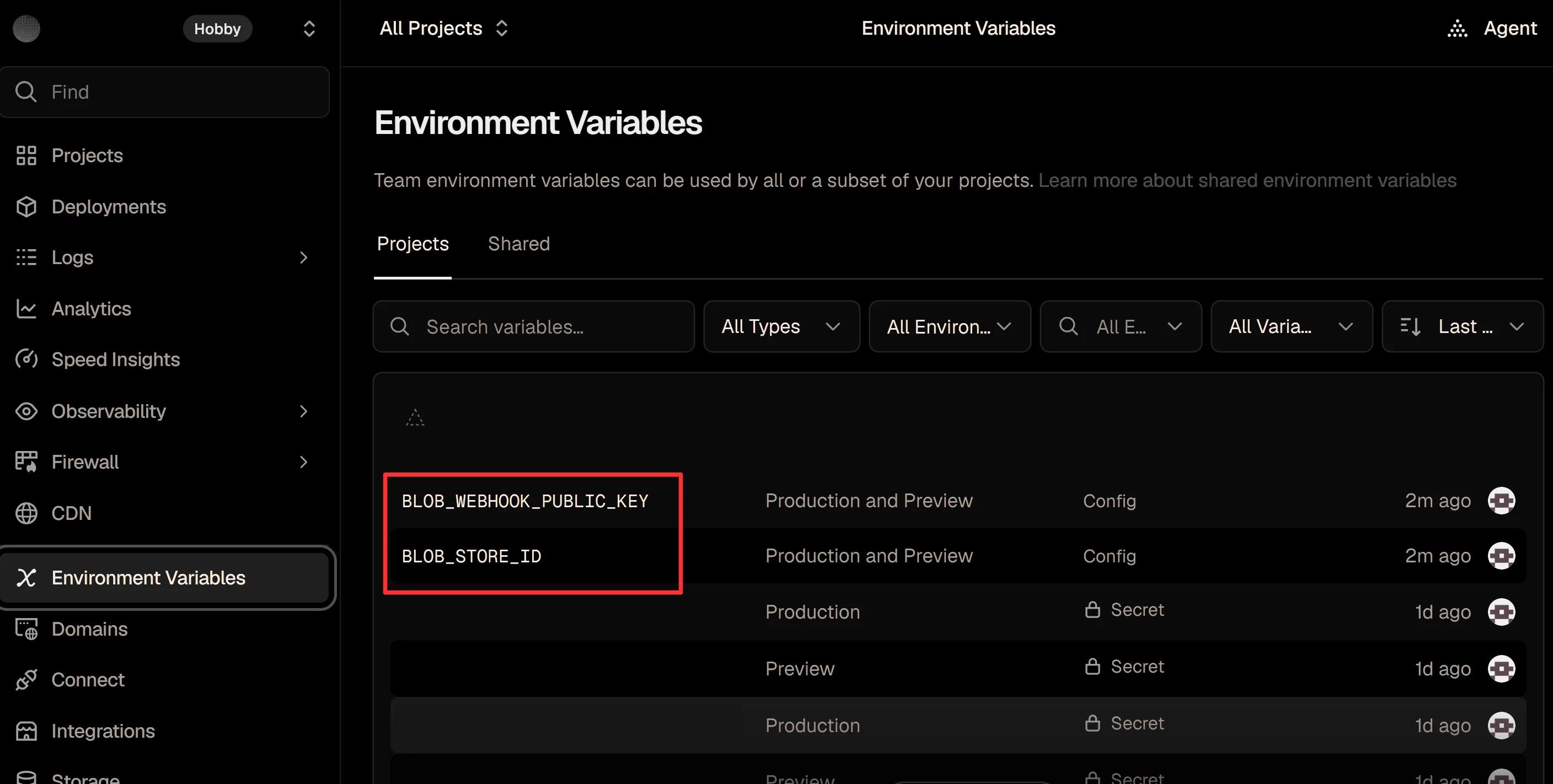Select the Projects tab
Viewport: 1553px width, 784px height.
click(413, 244)
